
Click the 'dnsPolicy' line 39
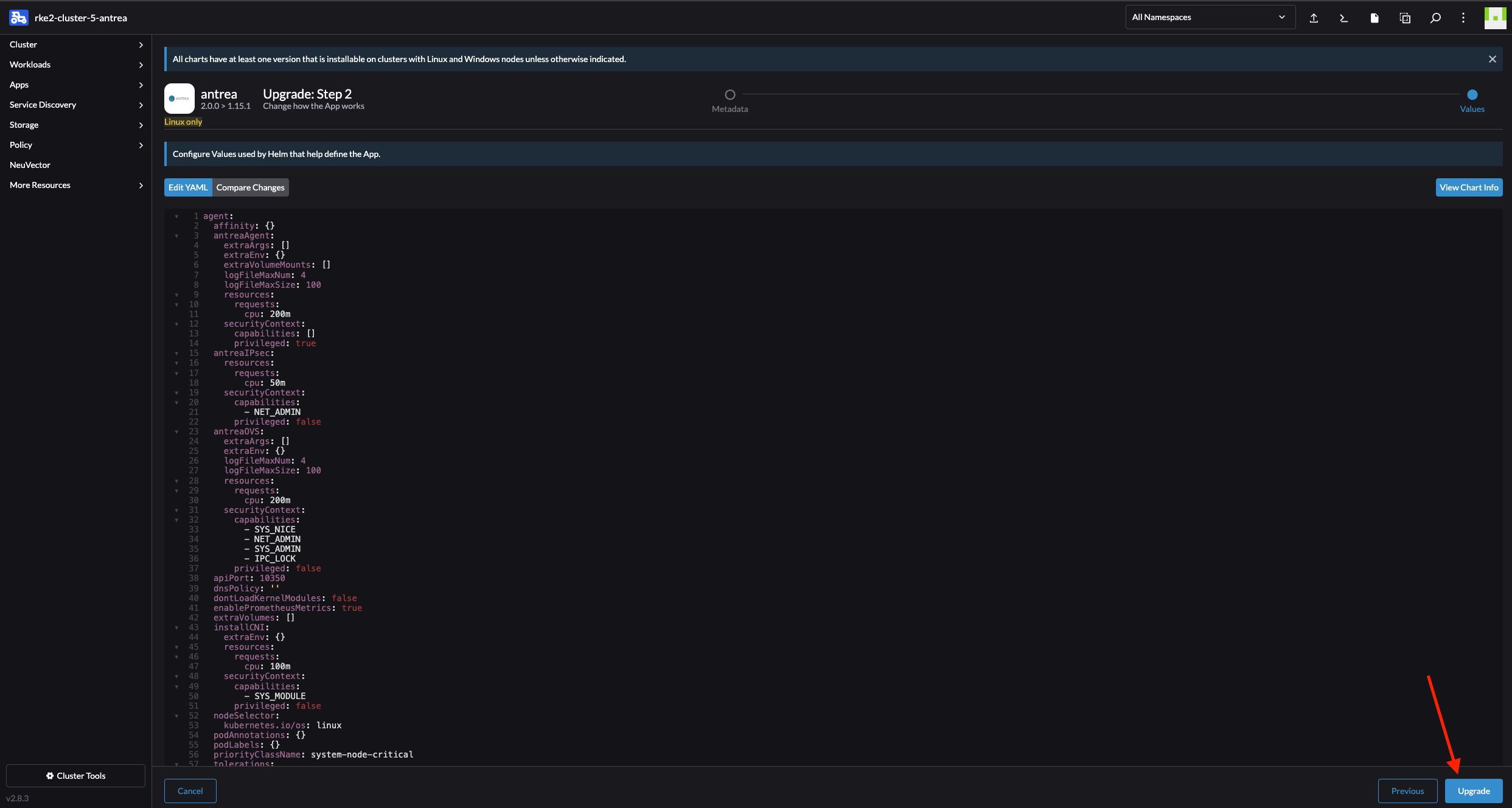point(246,588)
